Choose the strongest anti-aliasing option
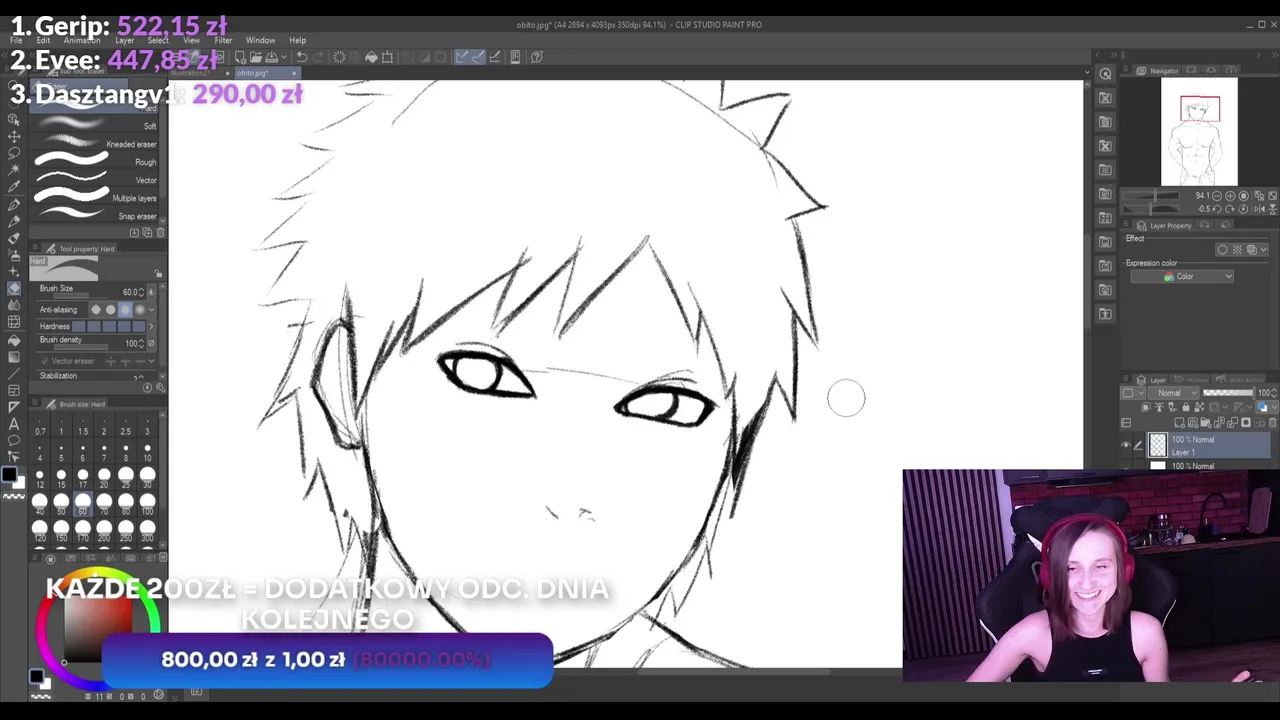 tap(139, 309)
